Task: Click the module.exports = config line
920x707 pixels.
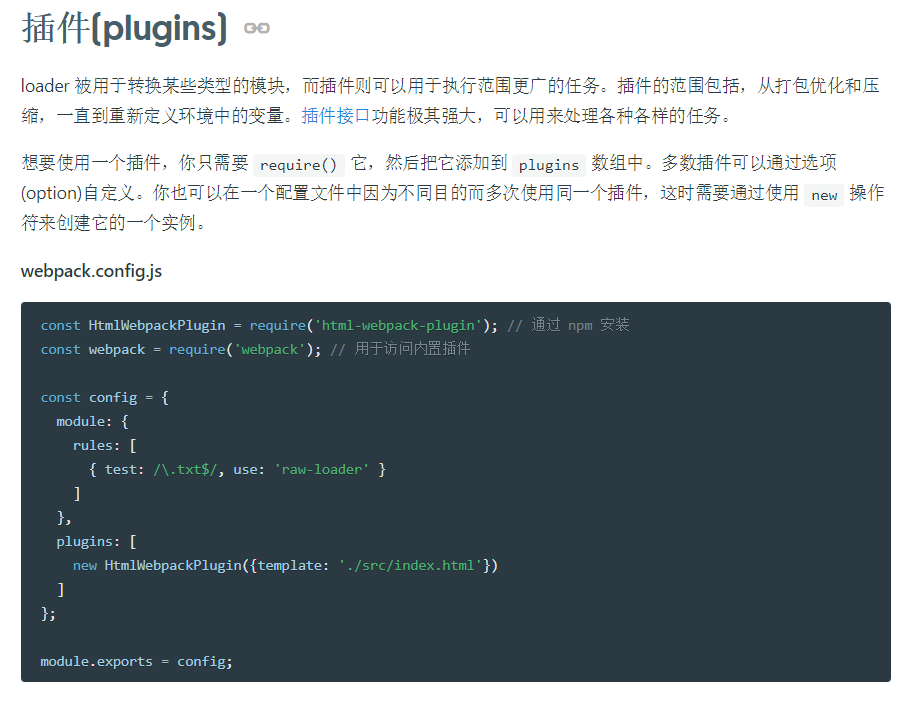Action: (x=136, y=661)
